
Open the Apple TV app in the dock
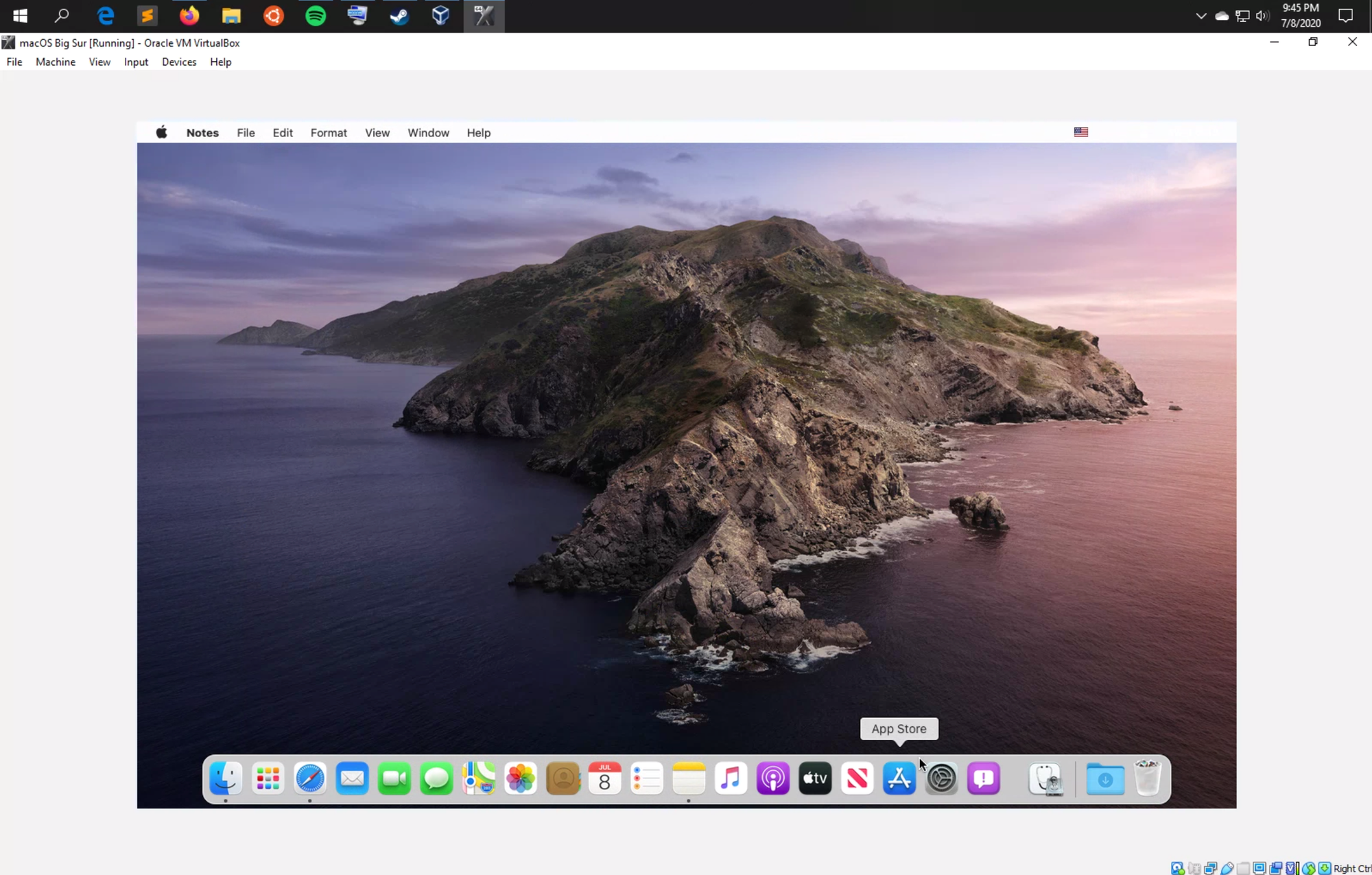(816, 778)
